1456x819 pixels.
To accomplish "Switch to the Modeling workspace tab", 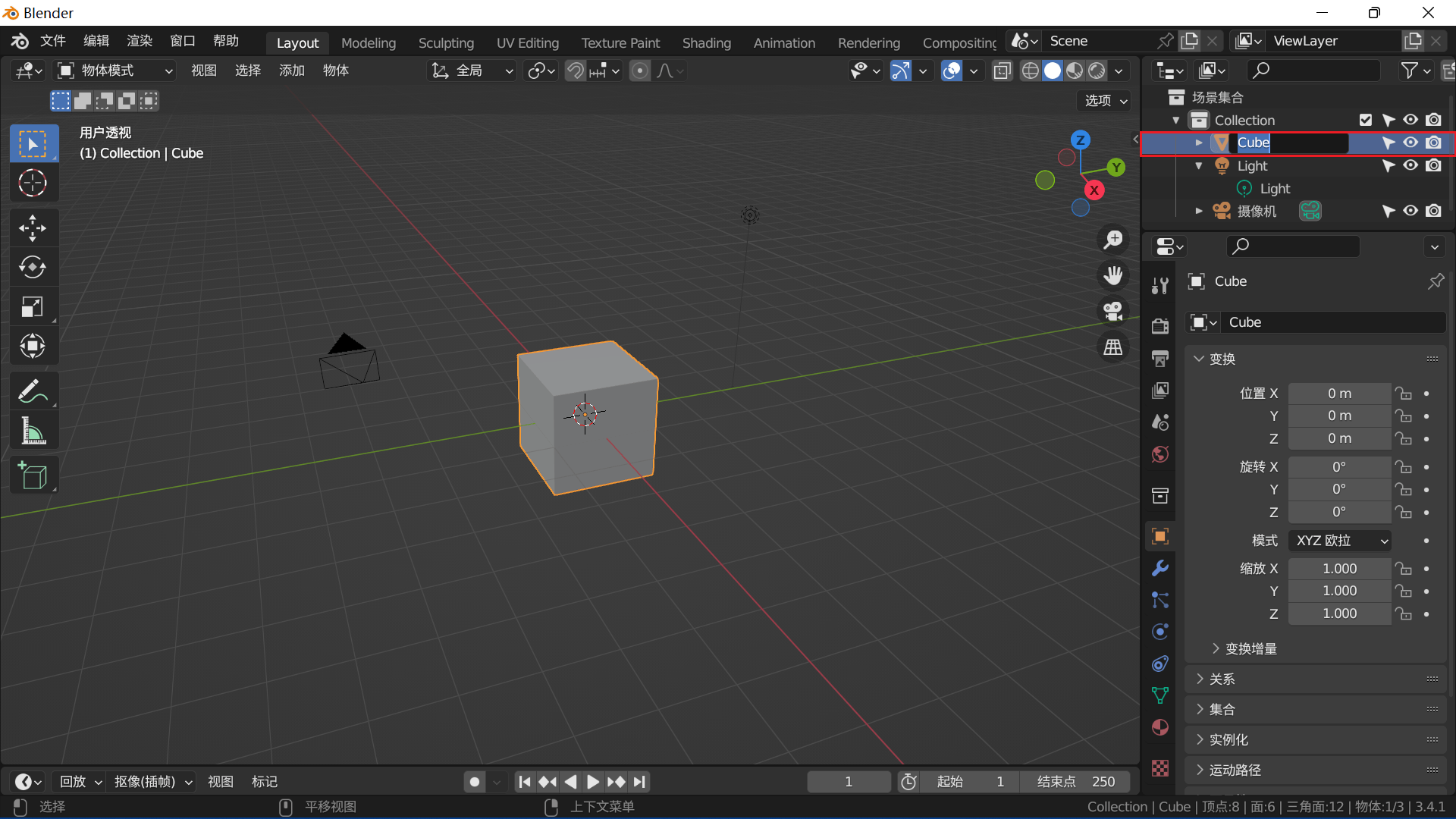I will point(369,43).
